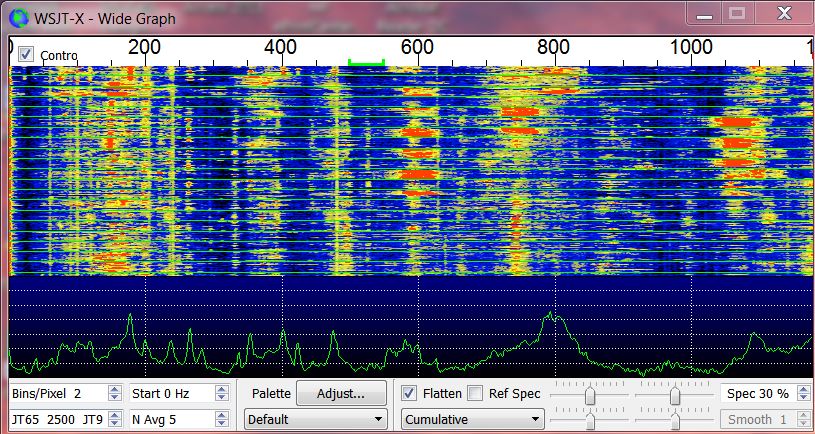Screen dimensions: 815x434
Task: Disable the Flatten checkbox
Action: coord(409,393)
